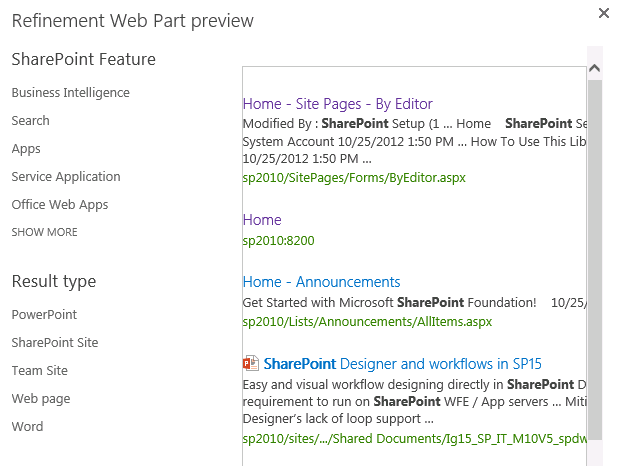The image size is (619, 466).
Task: Click the sp2010/SitePages/Forms/ByEditor.aspx URL
Action: [354, 178]
